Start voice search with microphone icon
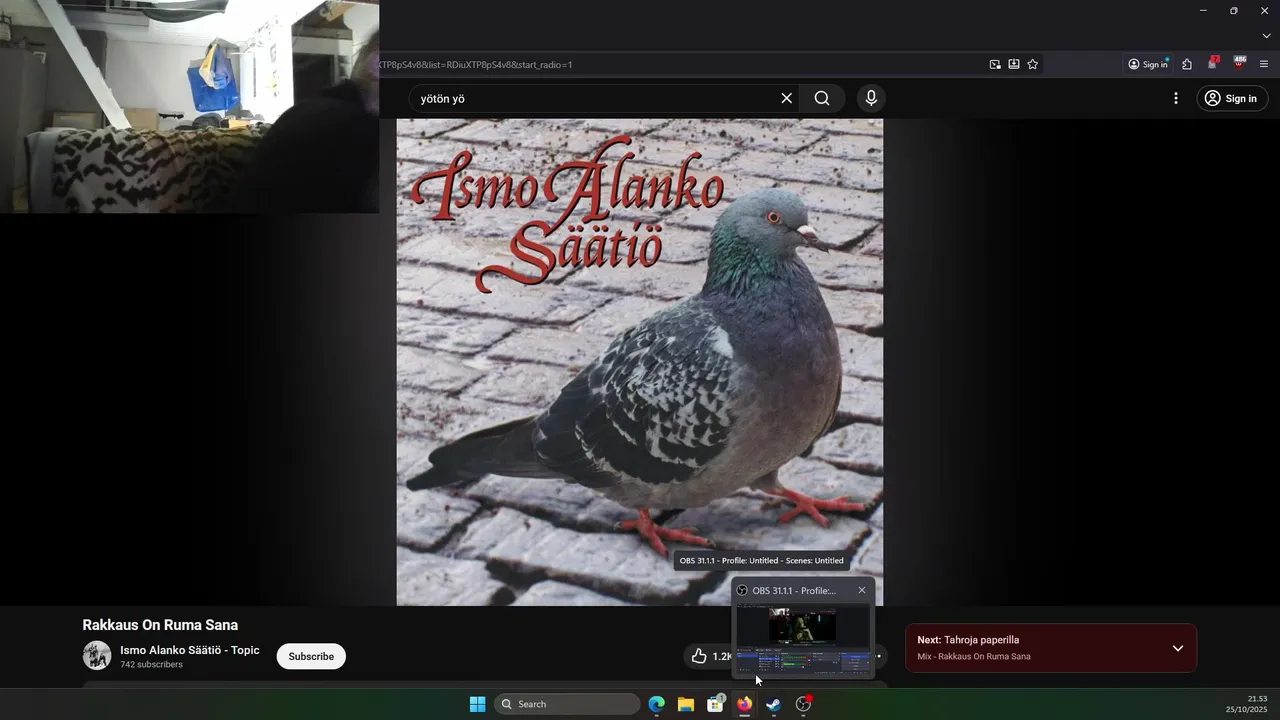Viewport: 1280px width, 720px height. (871, 98)
